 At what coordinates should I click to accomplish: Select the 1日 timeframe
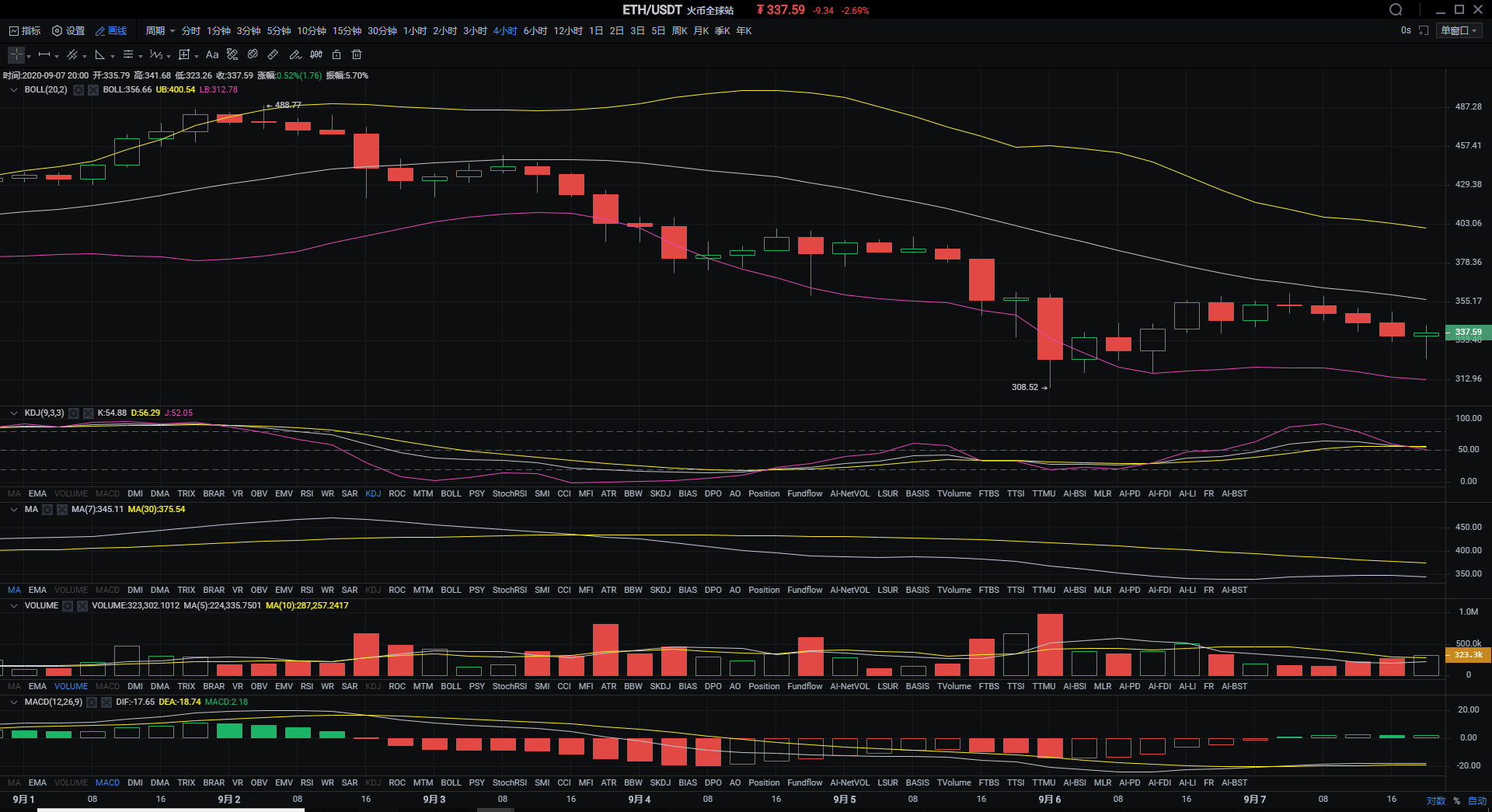[596, 31]
